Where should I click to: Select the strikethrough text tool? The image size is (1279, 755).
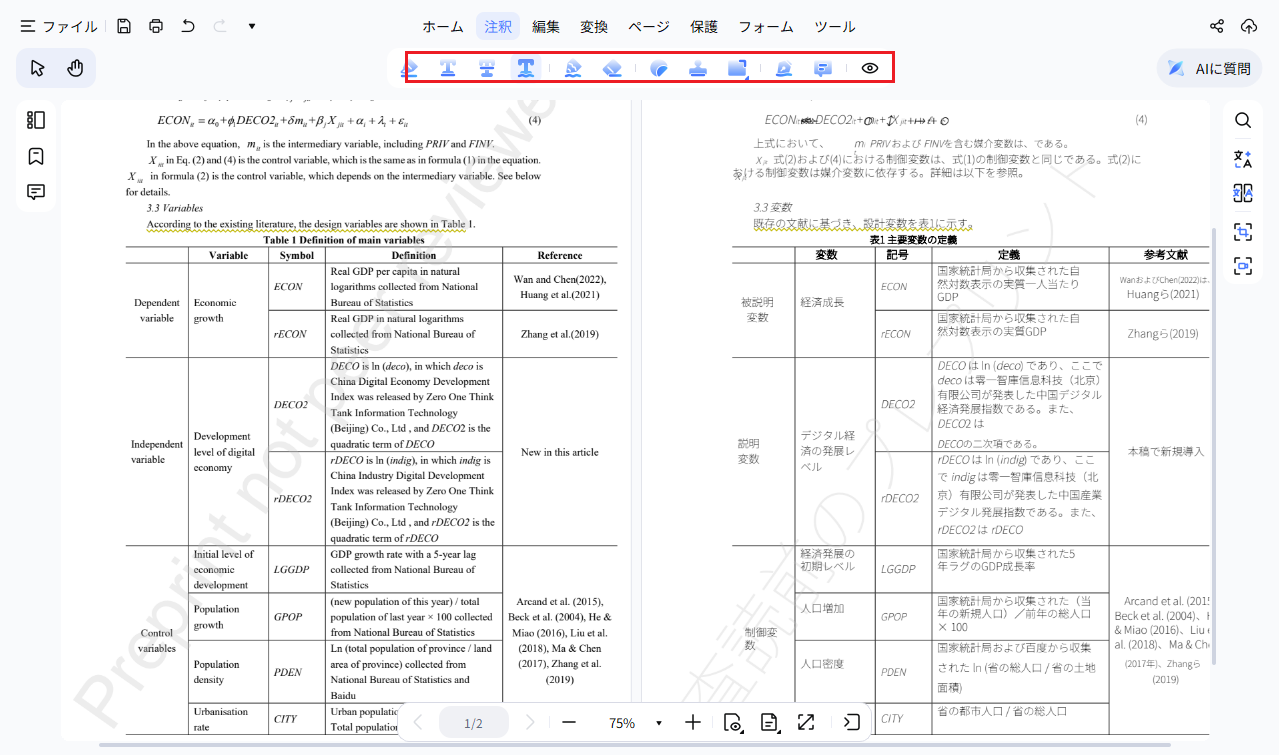[487, 68]
